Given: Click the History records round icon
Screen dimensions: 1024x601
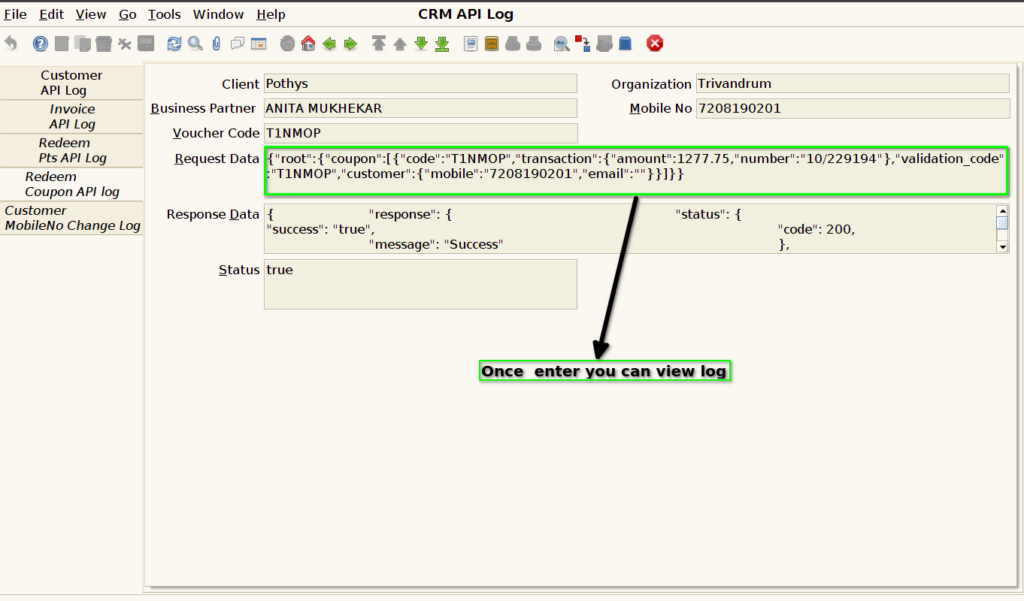Looking at the screenshot, I should [x=287, y=44].
